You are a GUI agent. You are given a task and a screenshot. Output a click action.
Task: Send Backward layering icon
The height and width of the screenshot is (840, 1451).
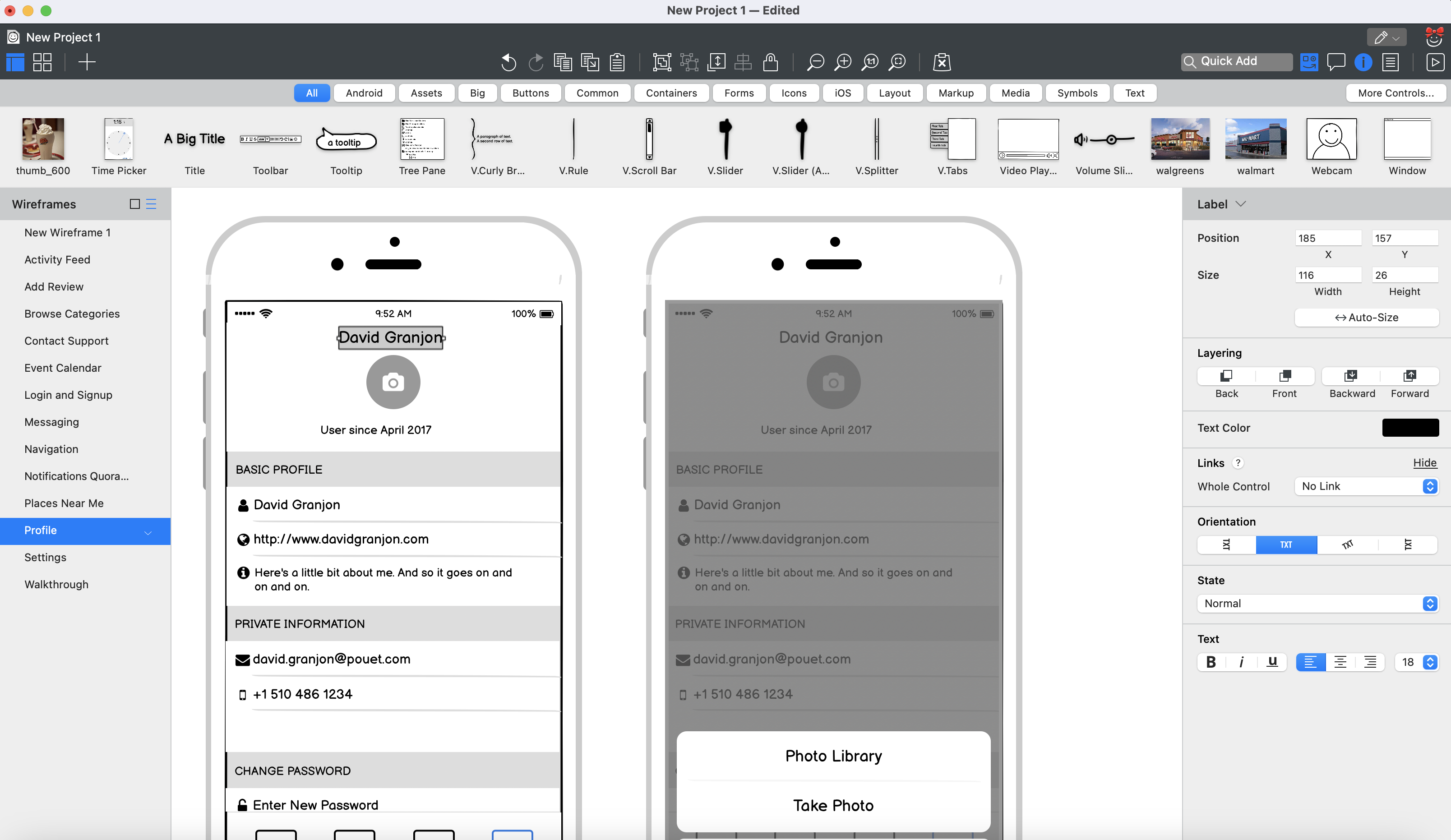pos(1351,376)
